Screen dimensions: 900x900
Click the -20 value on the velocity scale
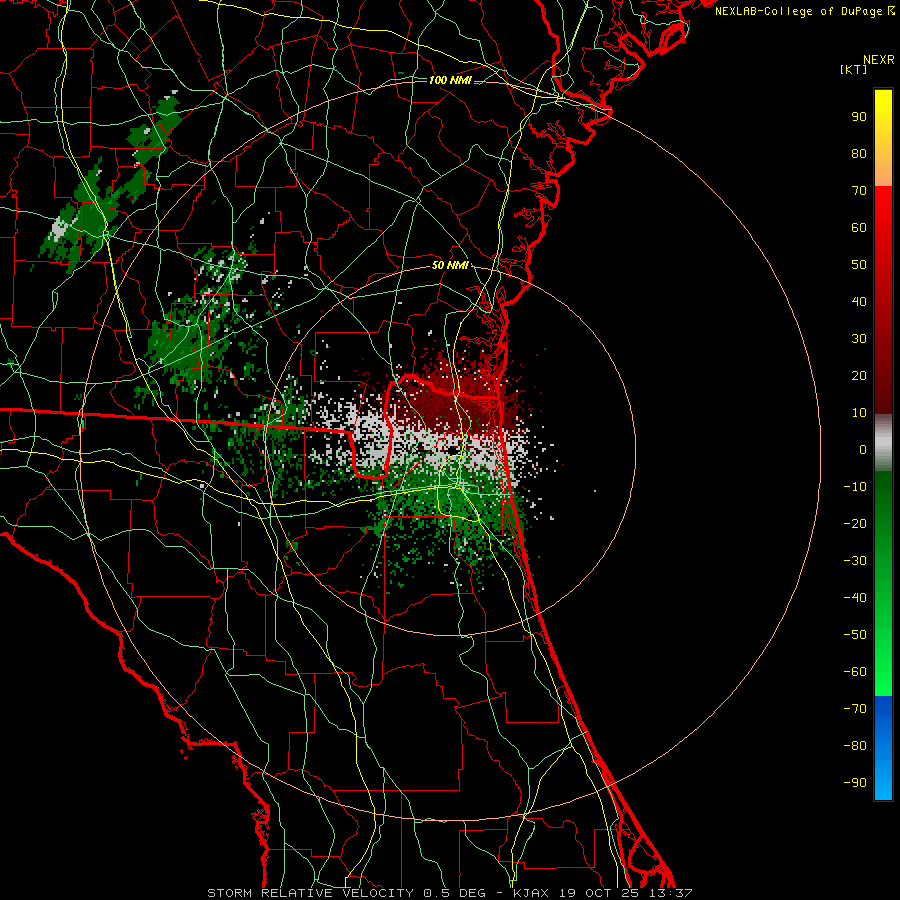855,524
